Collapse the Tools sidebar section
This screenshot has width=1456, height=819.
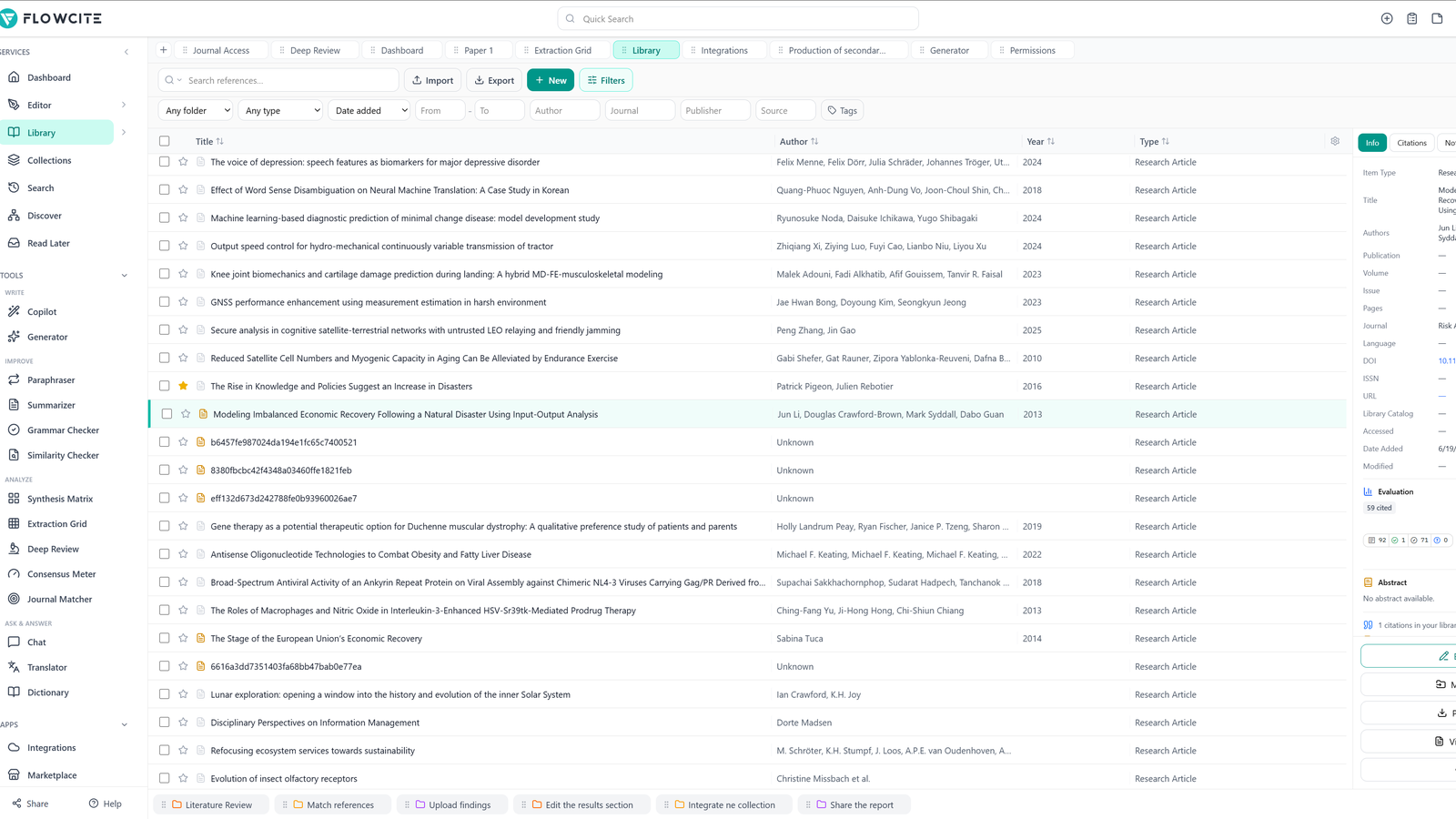[x=125, y=276]
